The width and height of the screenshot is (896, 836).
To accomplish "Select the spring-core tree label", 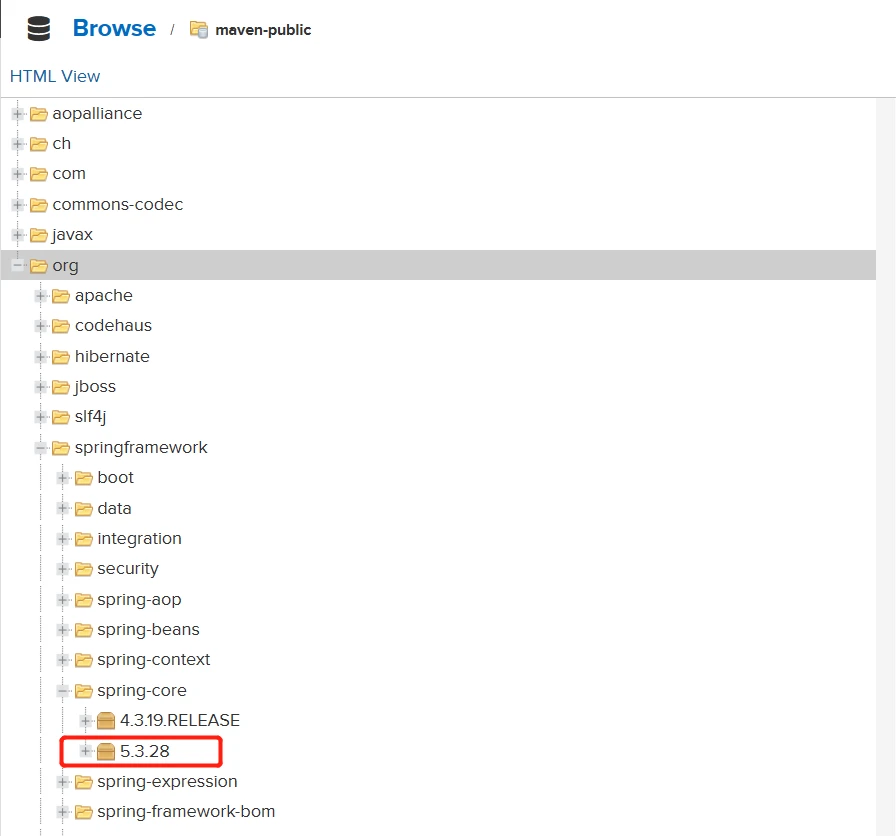I will click(x=142, y=691).
